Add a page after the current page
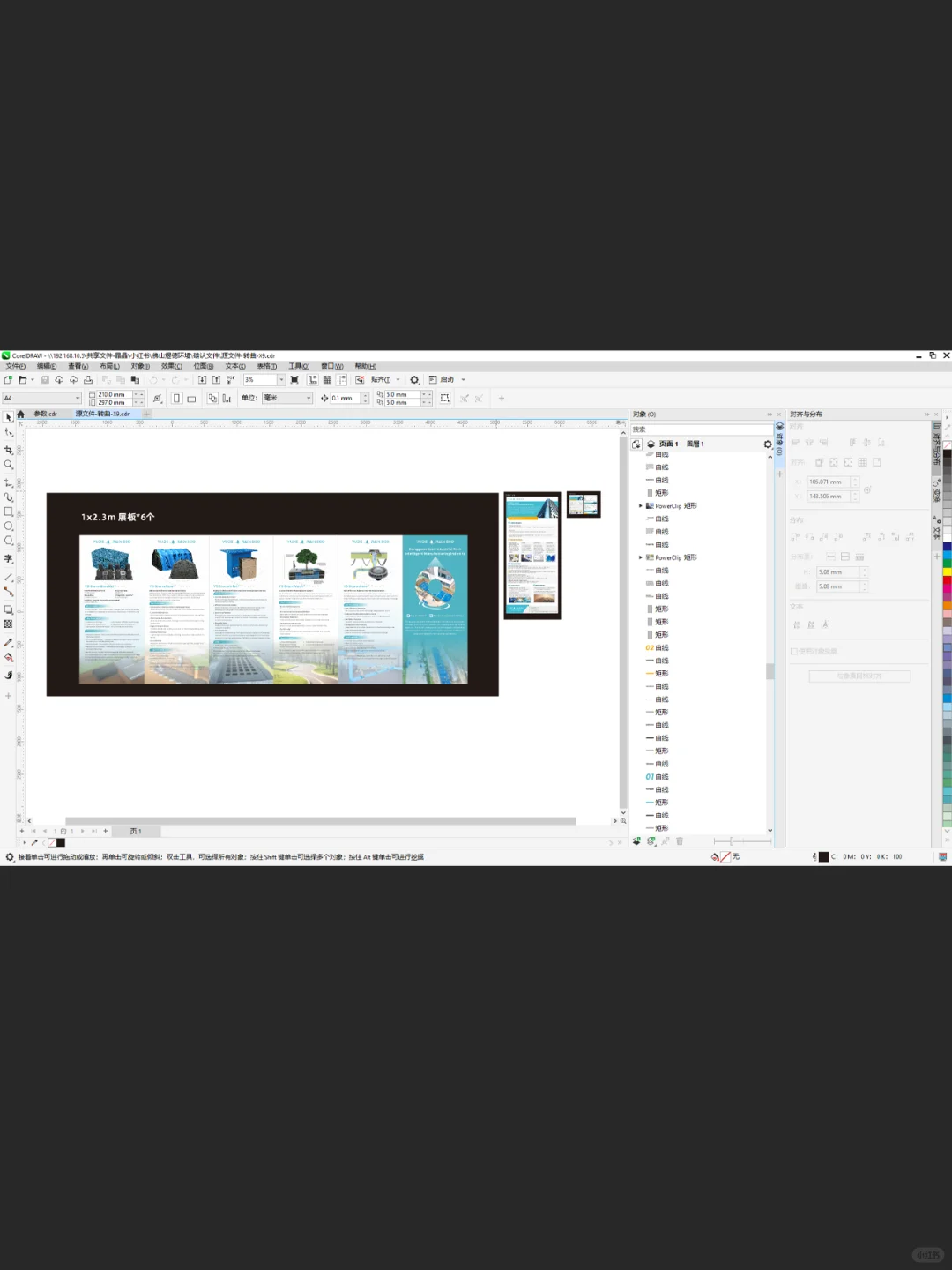952x1270 pixels. (106, 831)
